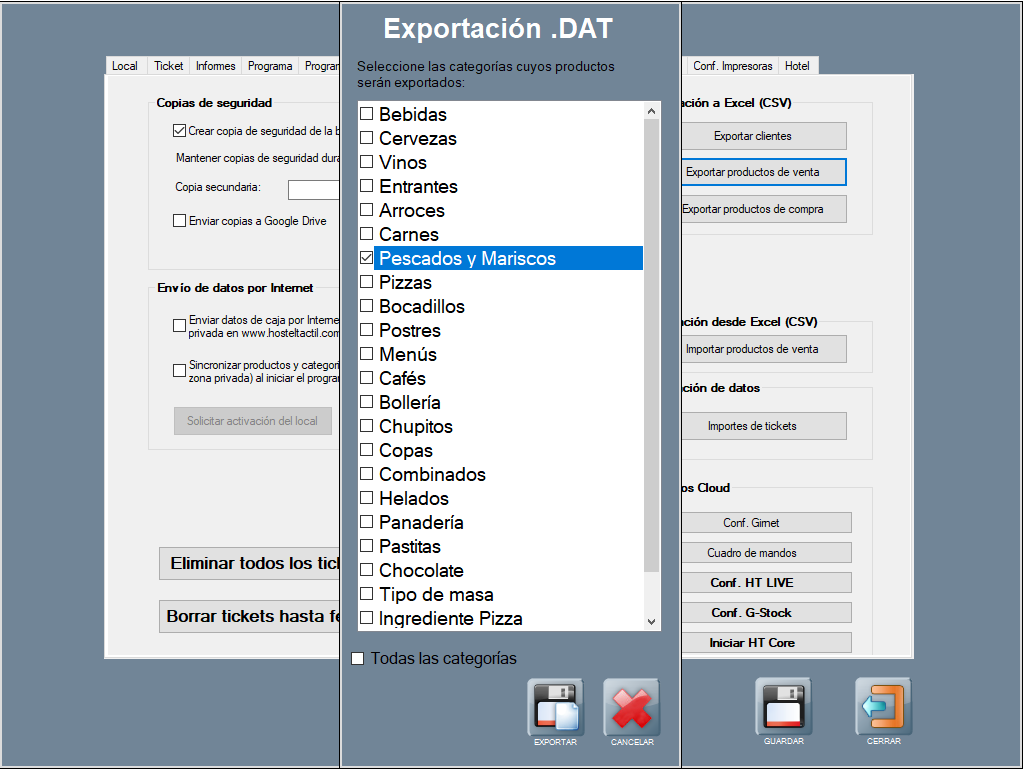Tick Enviar copias a Google Drive
This screenshot has width=1023, height=769.
[180, 221]
